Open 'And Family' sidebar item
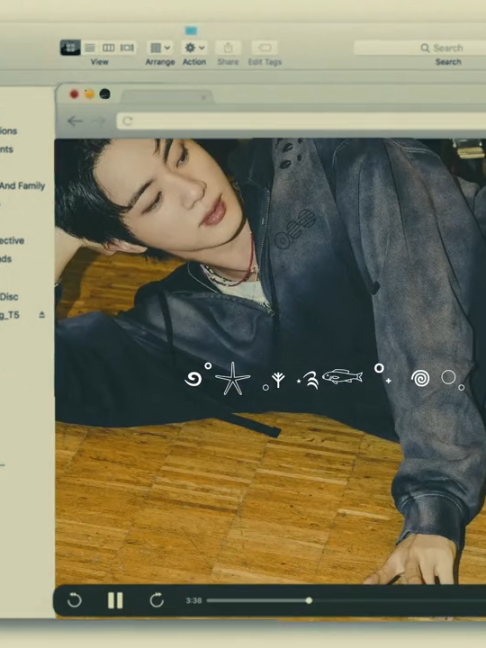Viewport: 486px width, 648px height. [22, 186]
